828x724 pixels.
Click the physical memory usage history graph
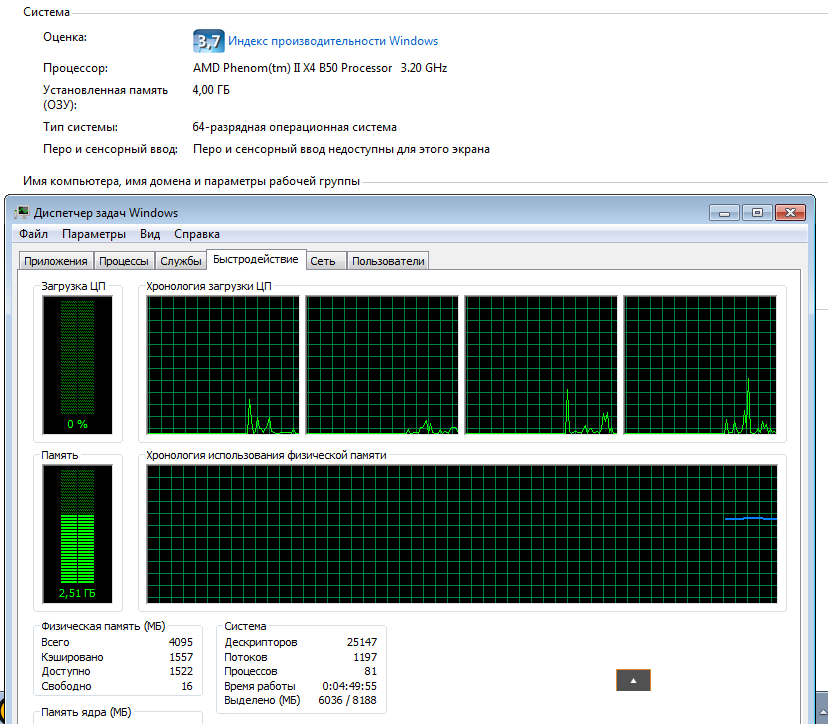coord(462,534)
